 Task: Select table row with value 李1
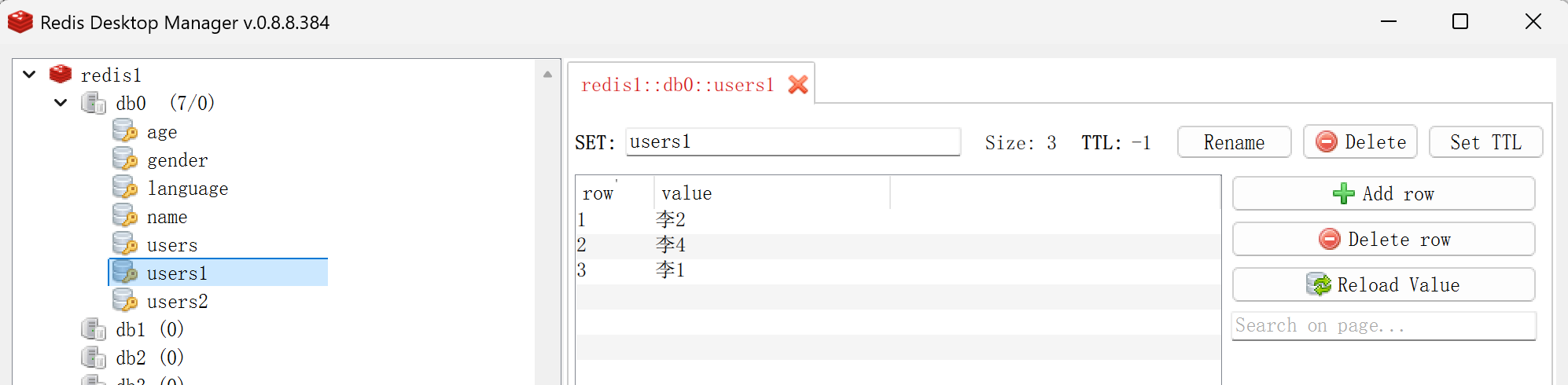(898, 270)
